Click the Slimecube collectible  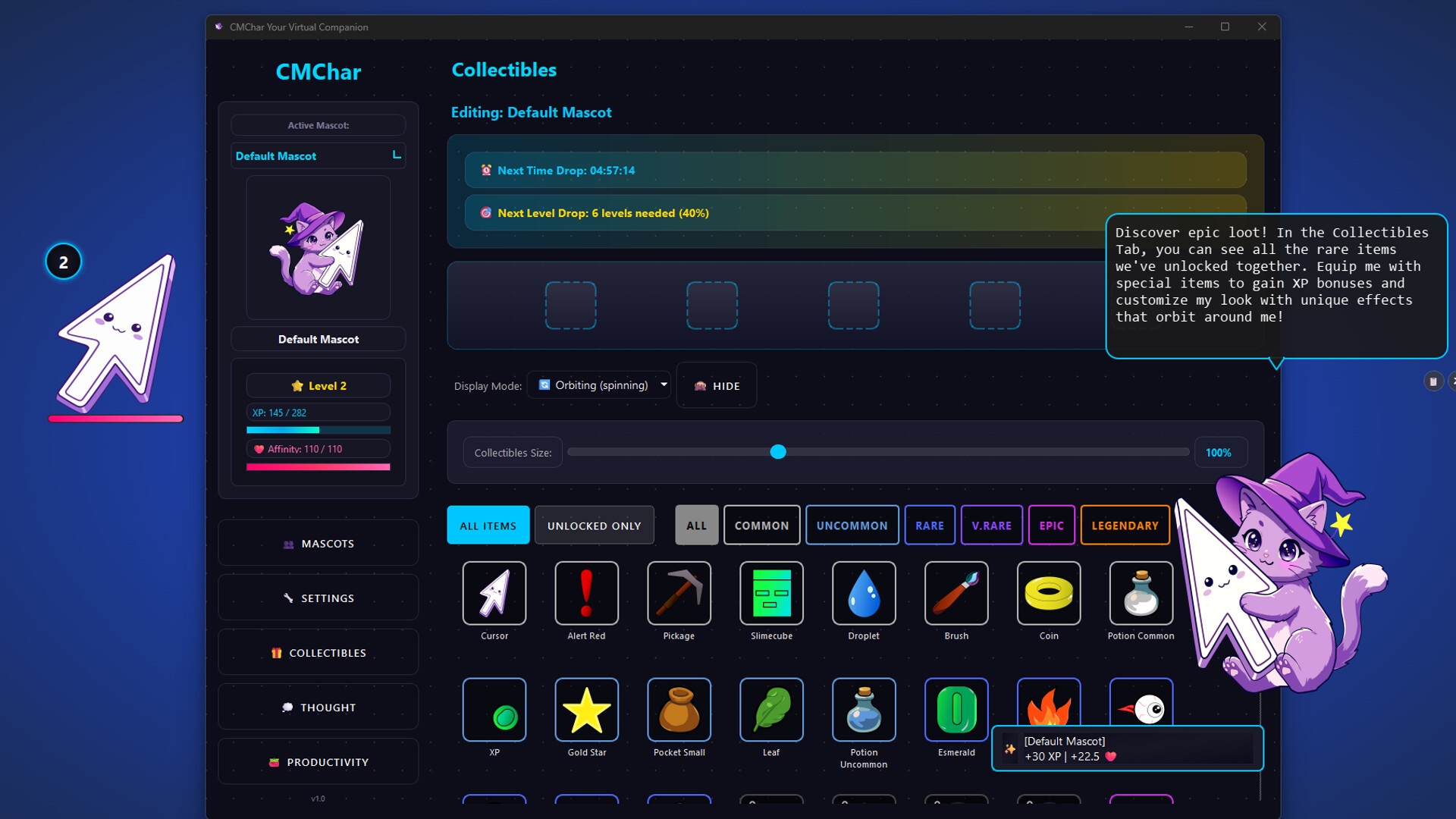click(x=771, y=594)
